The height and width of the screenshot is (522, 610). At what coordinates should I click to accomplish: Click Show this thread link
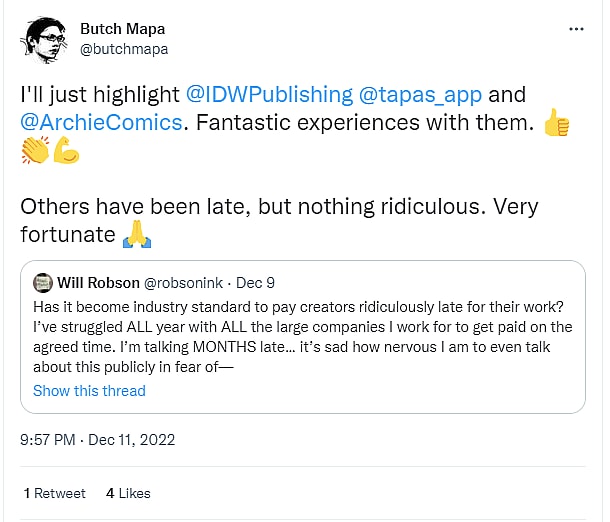(89, 391)
